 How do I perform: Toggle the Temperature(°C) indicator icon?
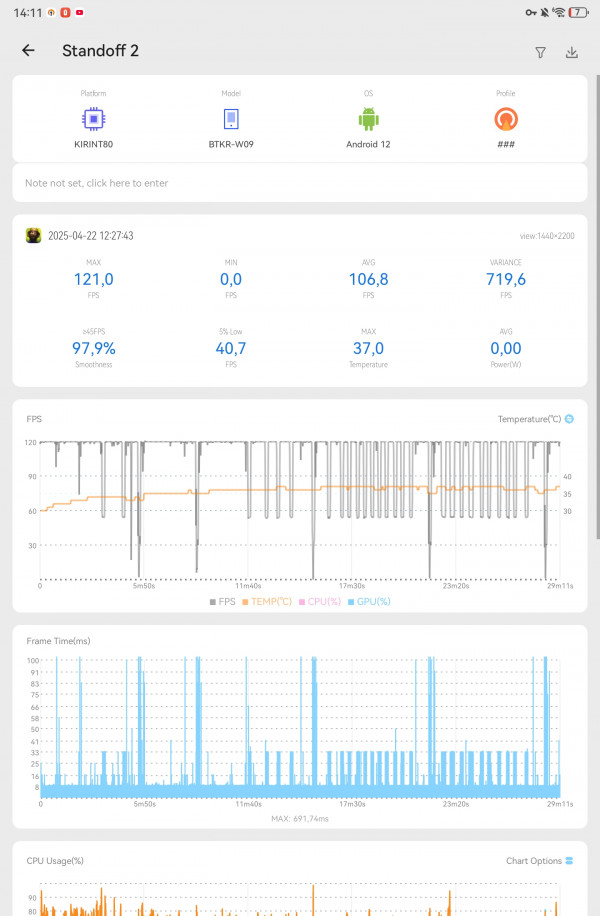[570, 419]
